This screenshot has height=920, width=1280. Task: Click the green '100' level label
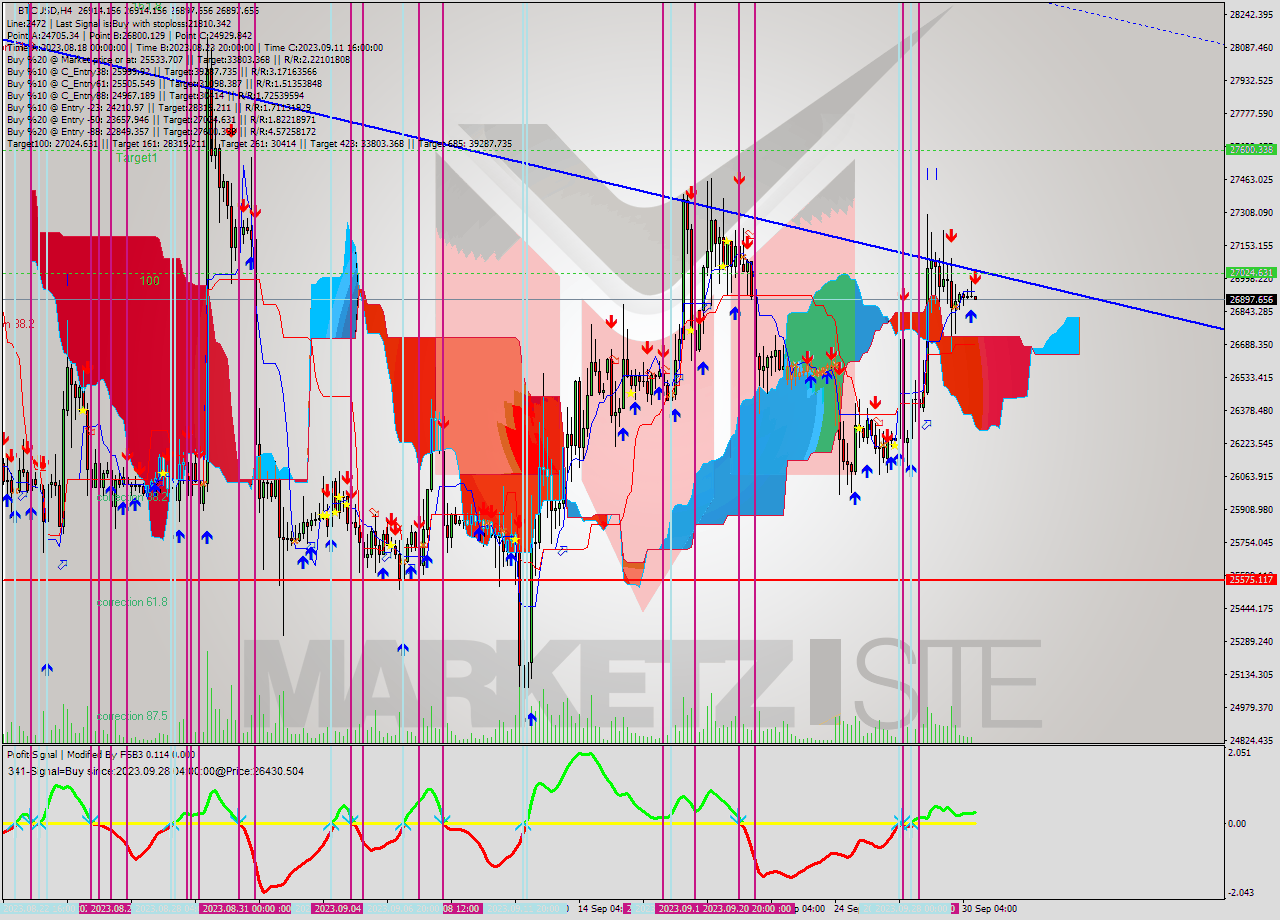coord(150,281)
